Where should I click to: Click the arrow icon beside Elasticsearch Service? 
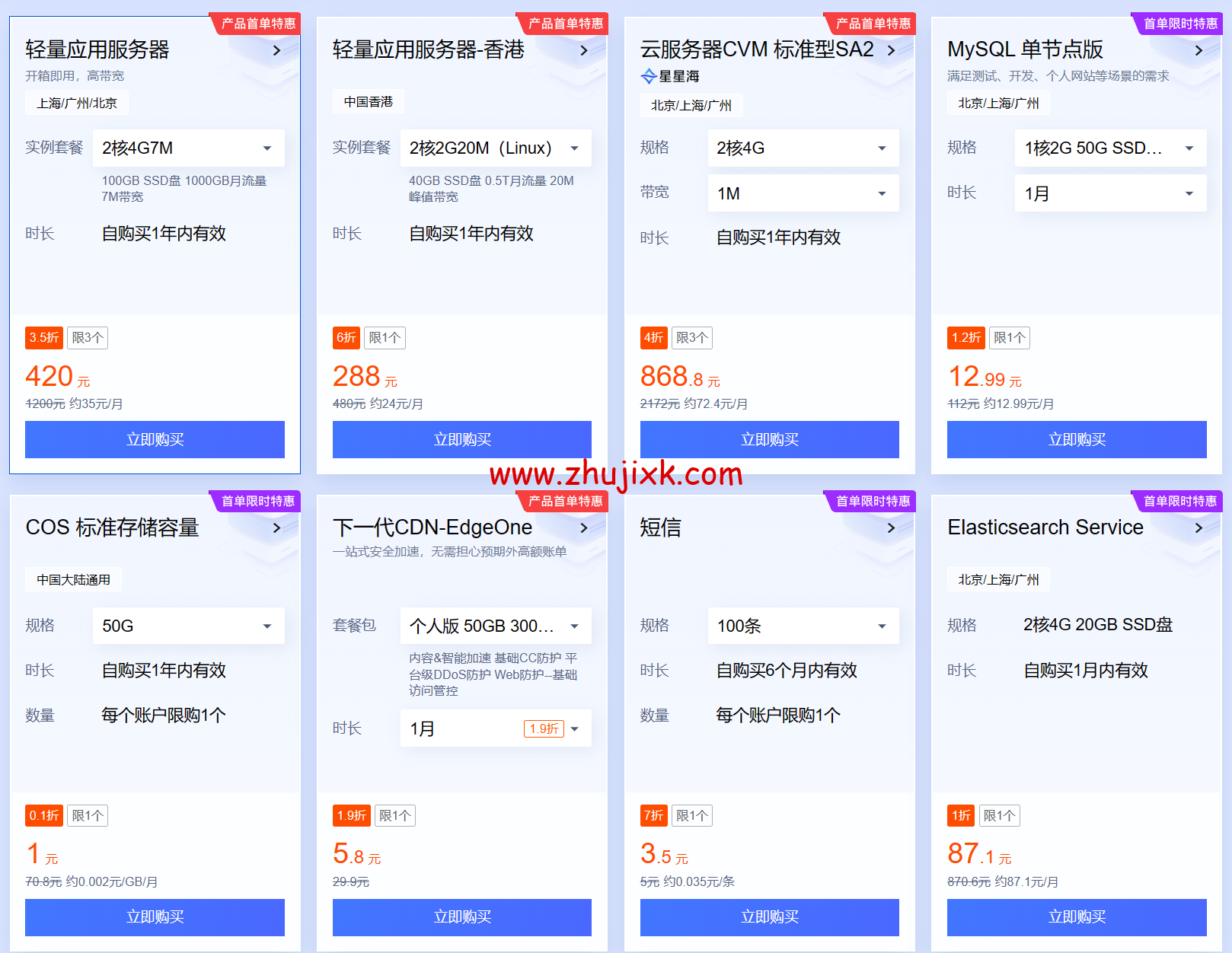point(1198,527)
